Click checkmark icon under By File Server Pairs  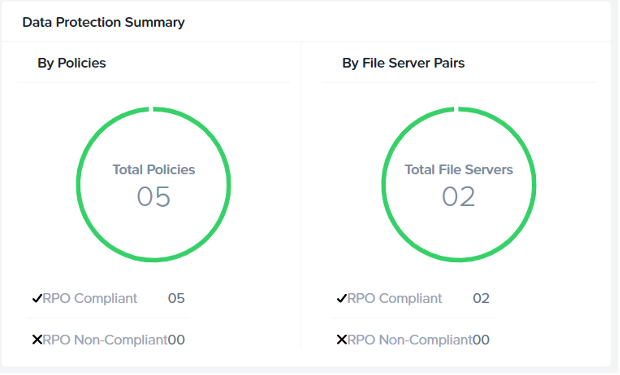[342, 298]
